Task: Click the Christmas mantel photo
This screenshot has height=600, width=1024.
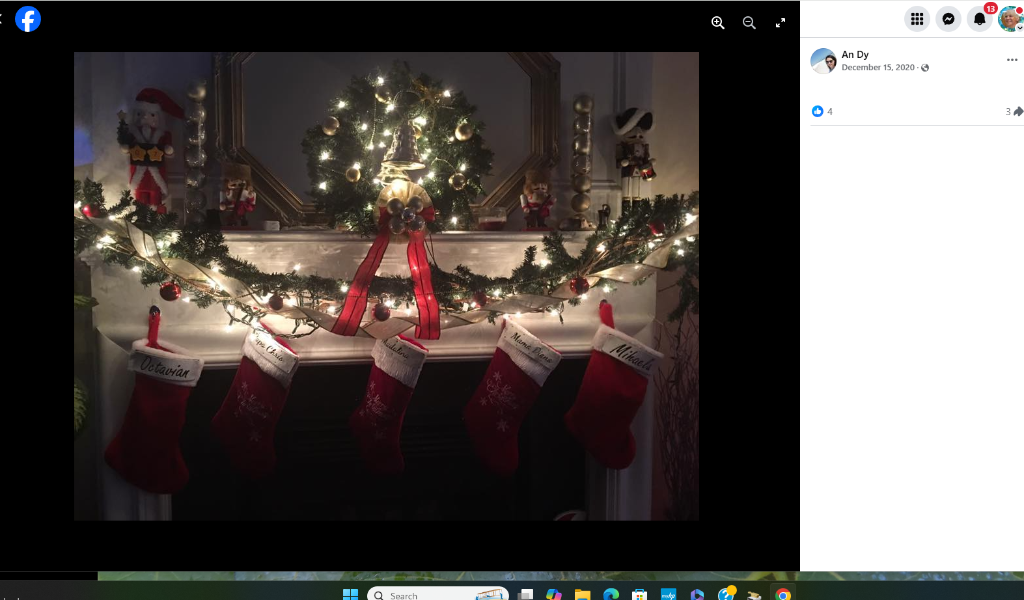Action: (x=386, y=286)
